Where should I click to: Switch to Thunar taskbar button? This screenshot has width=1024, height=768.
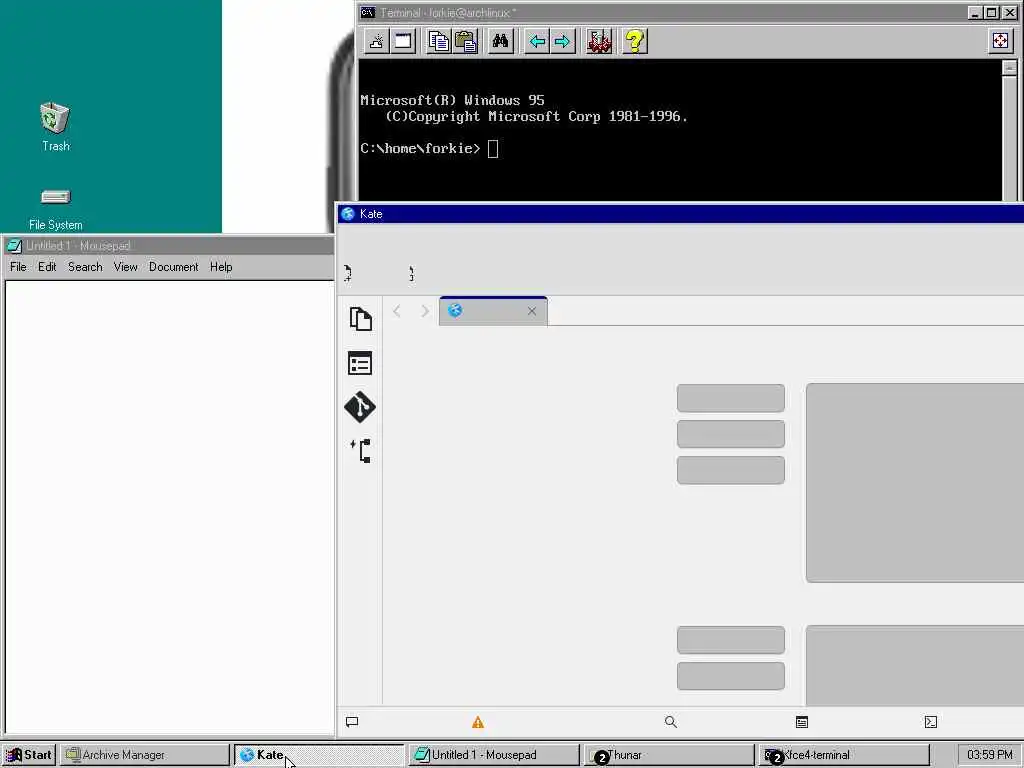(669, 755)
